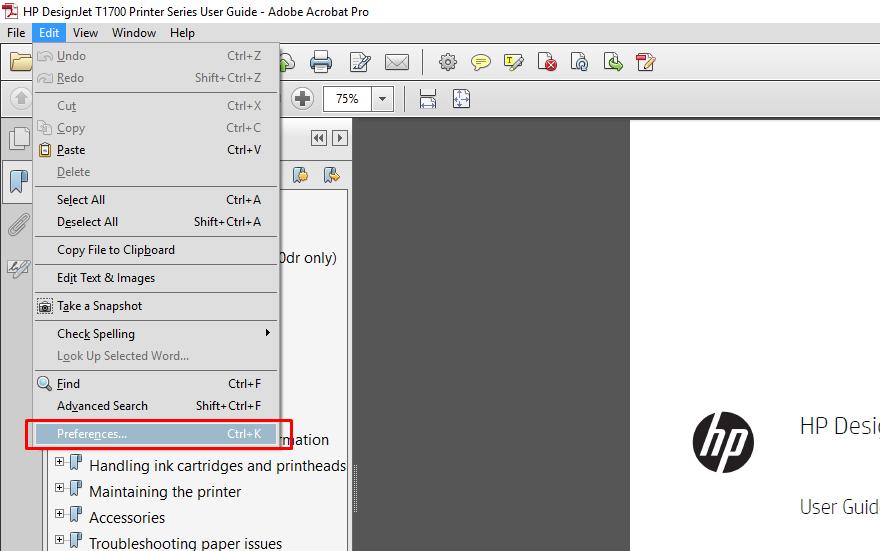This screenshot has height=551, width=880.
Task: Click the Print toolbar icon
Action: pos(320,62)
